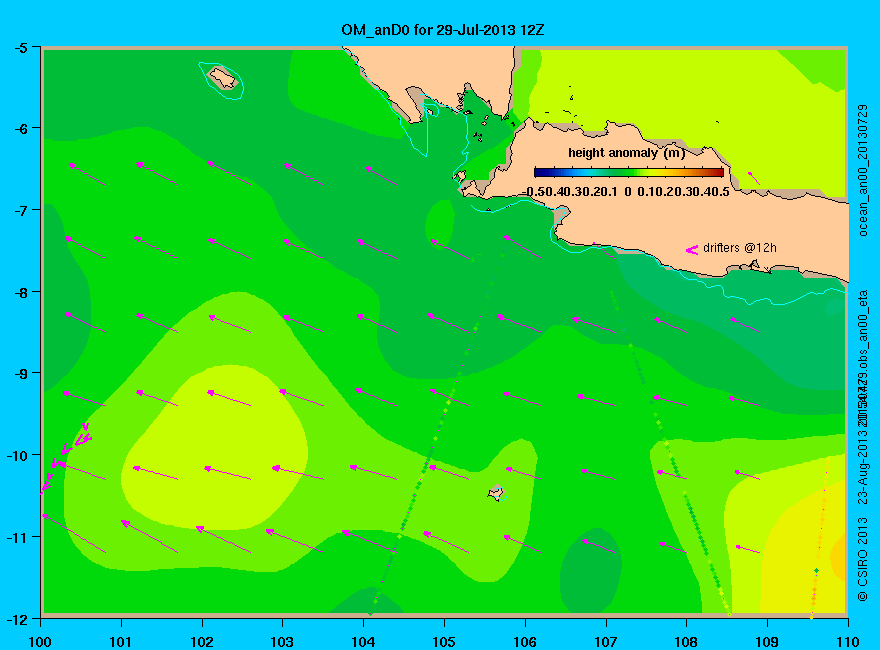Click the x-axis label "109"

767,642
